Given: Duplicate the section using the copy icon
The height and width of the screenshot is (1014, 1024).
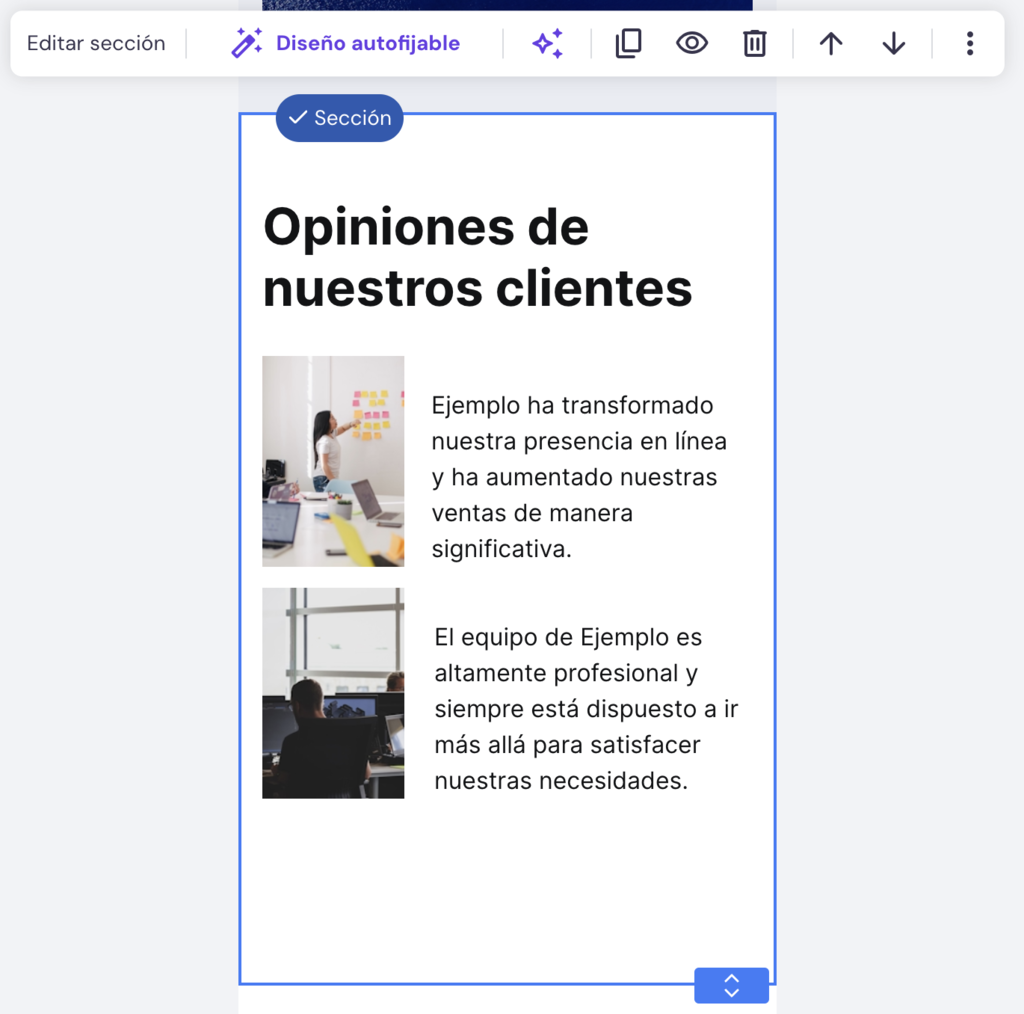Looking at the screenshot, I should (628, 43).
